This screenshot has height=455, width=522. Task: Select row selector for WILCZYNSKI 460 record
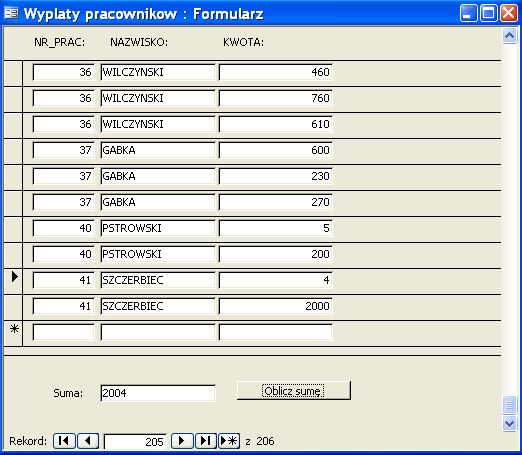coord(13,73)
